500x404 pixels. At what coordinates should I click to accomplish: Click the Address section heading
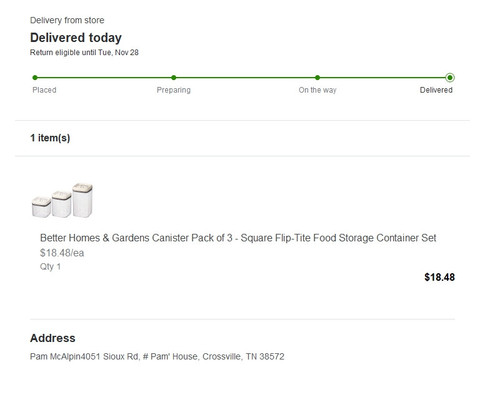(53, 338)
